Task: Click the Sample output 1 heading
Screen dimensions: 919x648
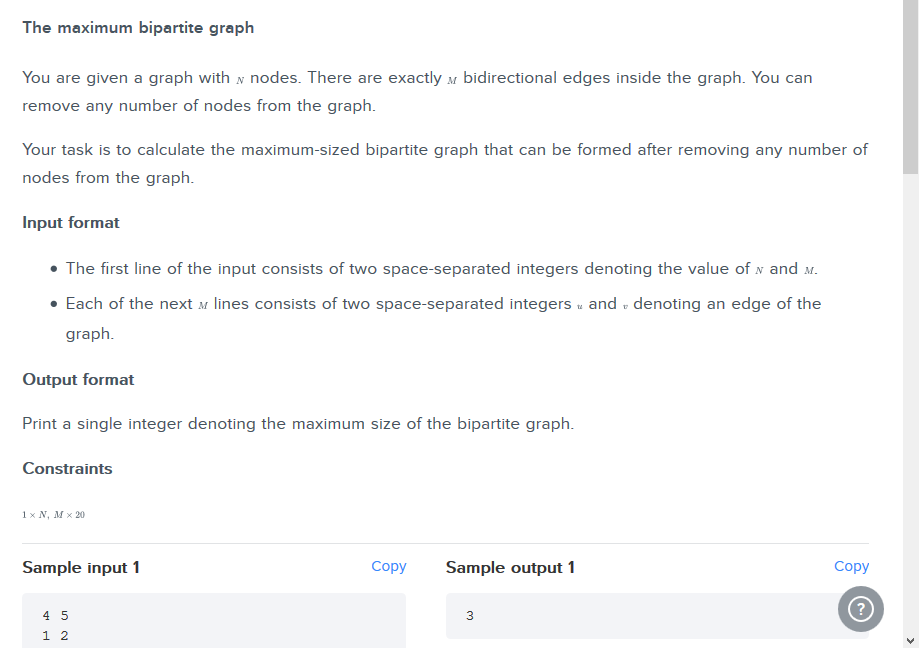Action: tap(510, 568)
